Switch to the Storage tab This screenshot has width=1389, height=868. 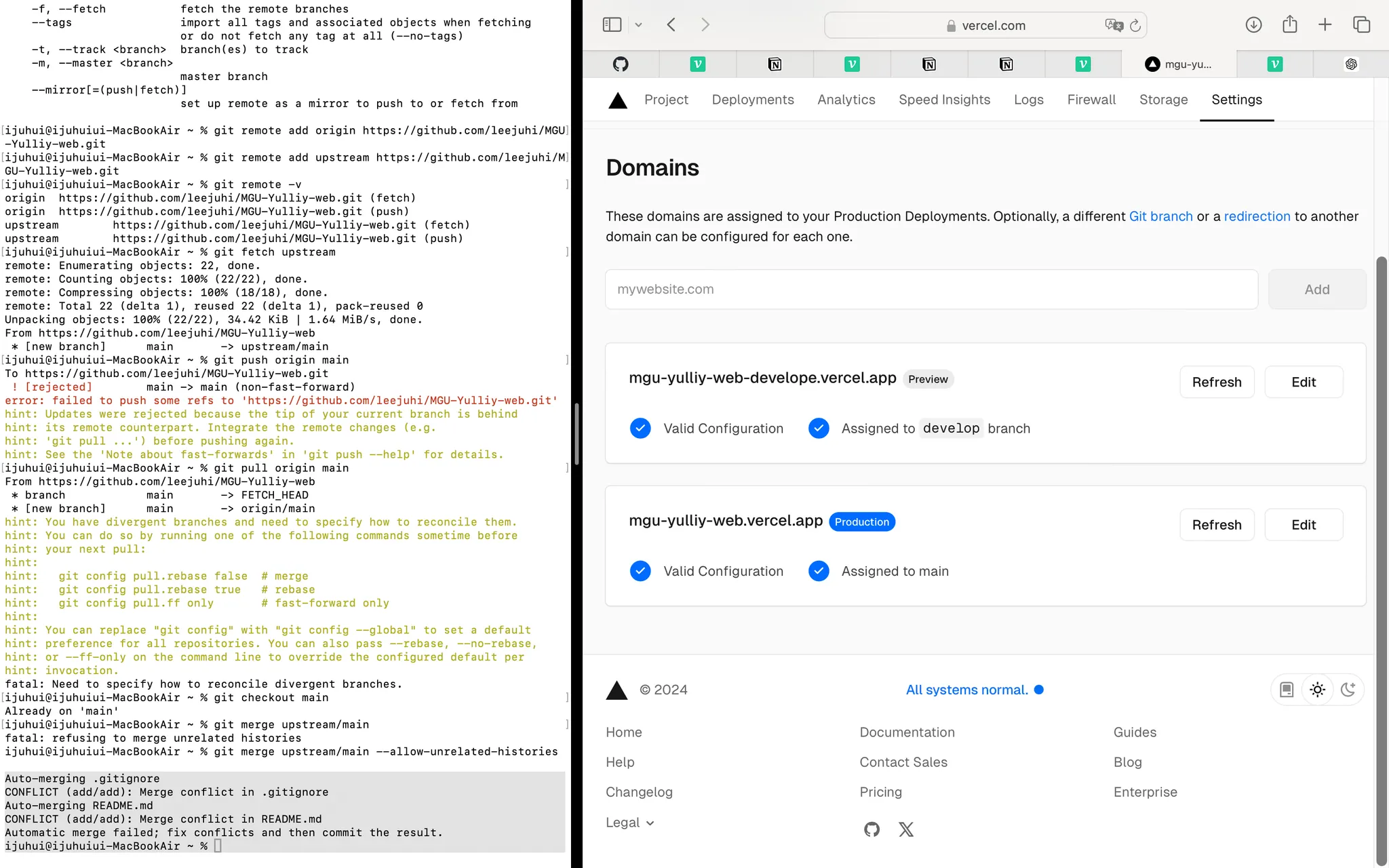tap(1163, 100)
